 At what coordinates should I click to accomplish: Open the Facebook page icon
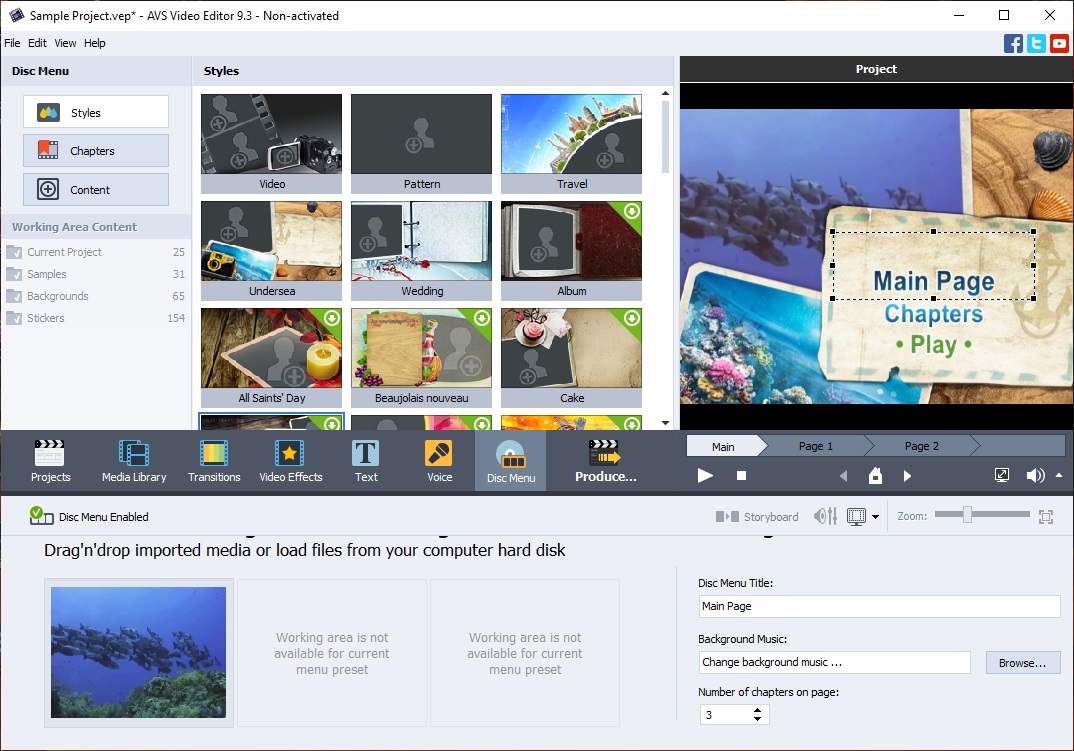pyautogui.click(x=1013, y=43)
